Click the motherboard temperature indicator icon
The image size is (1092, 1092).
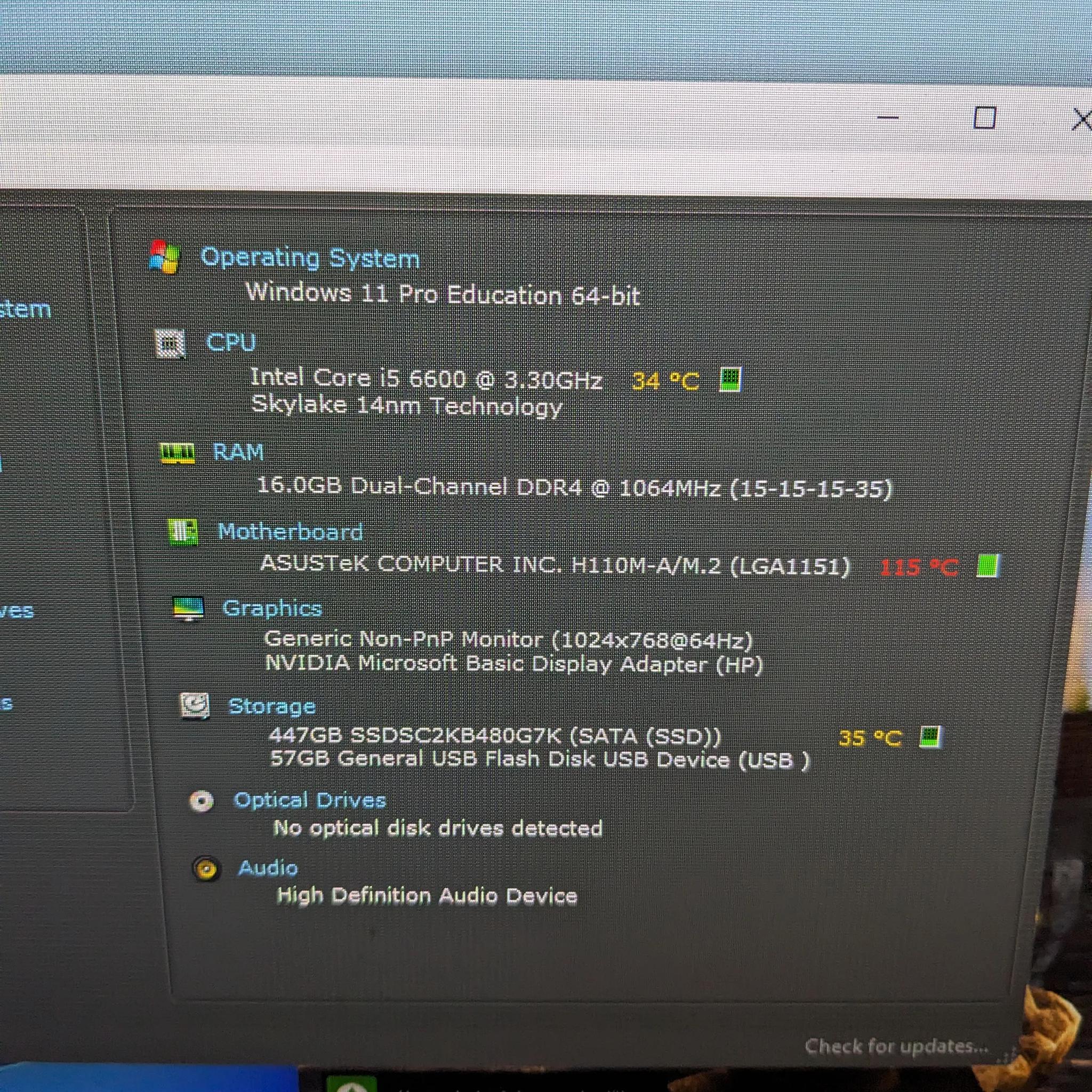click(988, 566)
